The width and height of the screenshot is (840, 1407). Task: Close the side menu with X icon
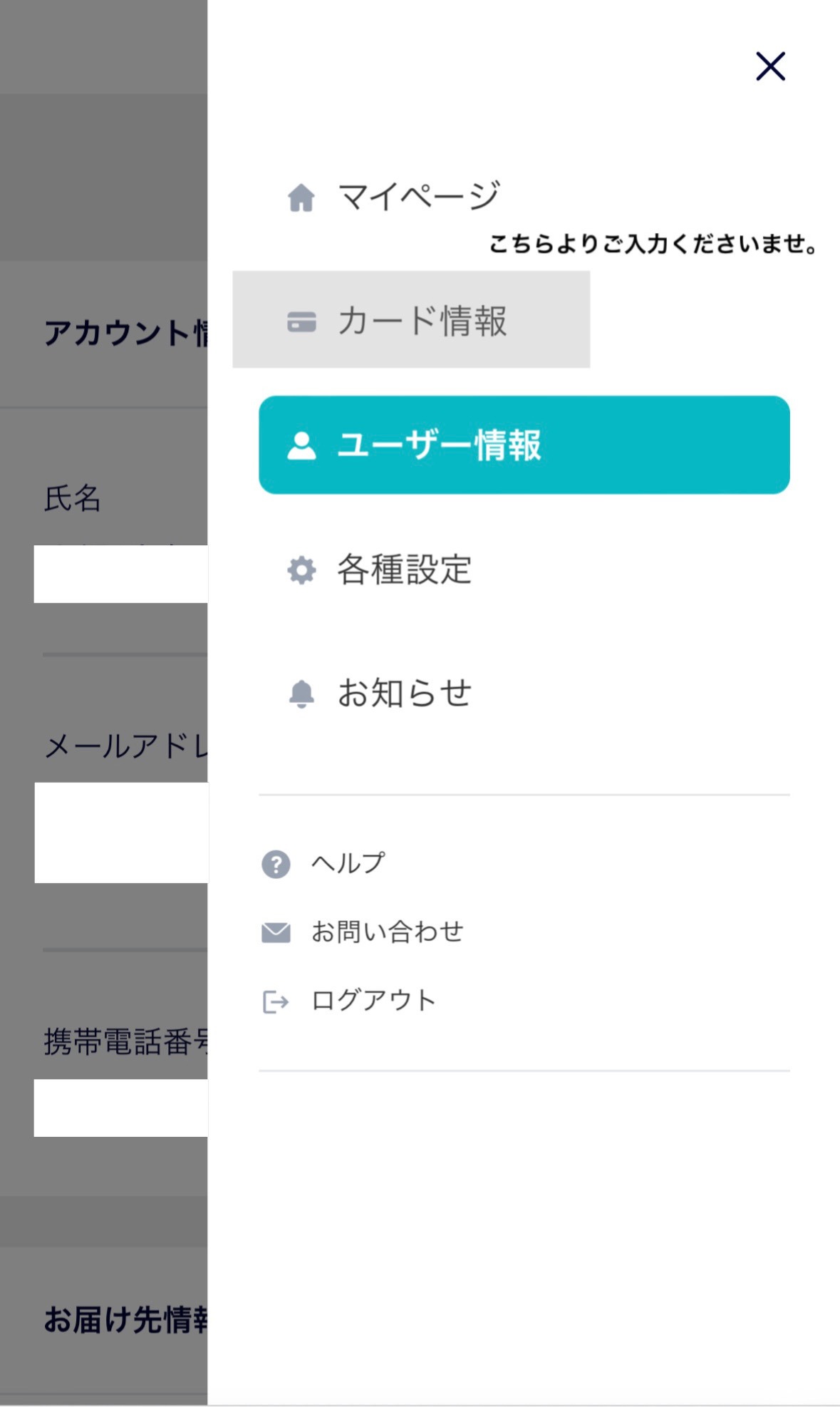pos(770,66)
